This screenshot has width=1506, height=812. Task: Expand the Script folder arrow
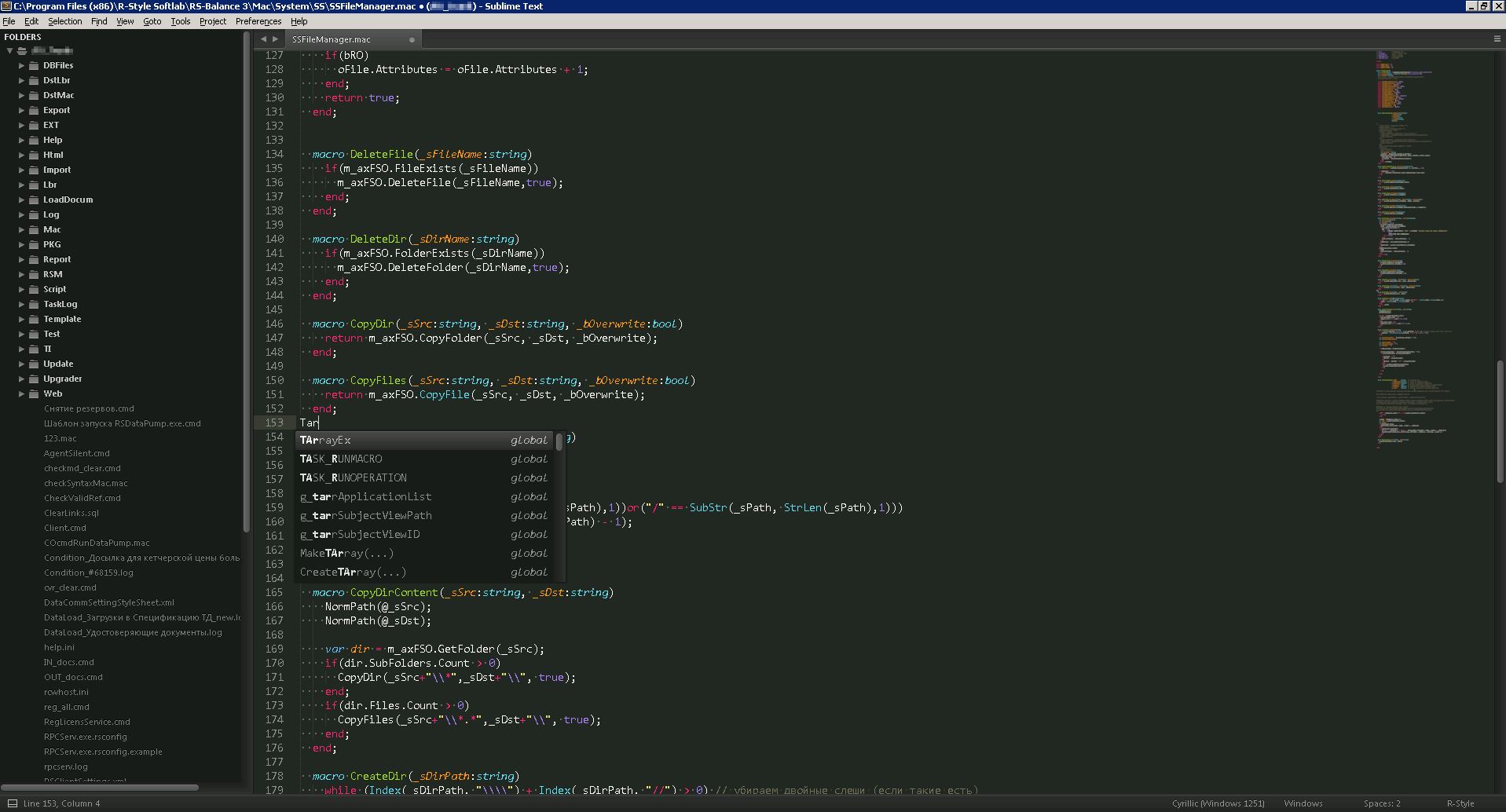tap(22, 290)
